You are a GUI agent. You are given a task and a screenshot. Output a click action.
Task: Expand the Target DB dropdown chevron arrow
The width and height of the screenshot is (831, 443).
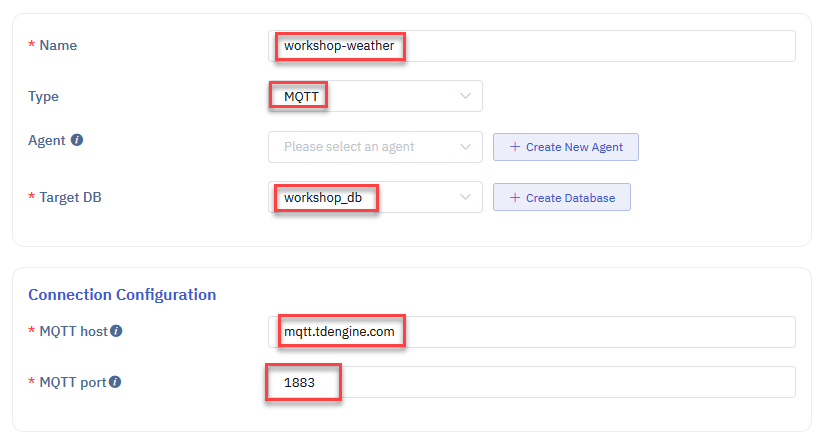465,198
